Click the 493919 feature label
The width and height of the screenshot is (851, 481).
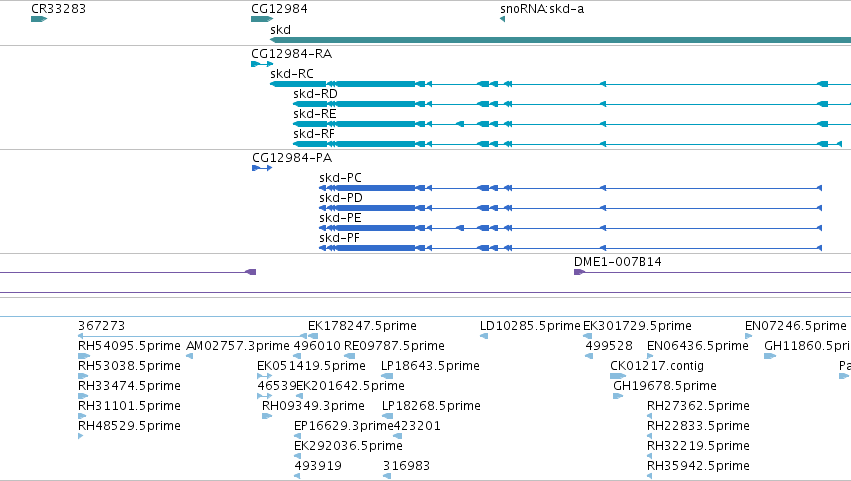coord(318,466)
